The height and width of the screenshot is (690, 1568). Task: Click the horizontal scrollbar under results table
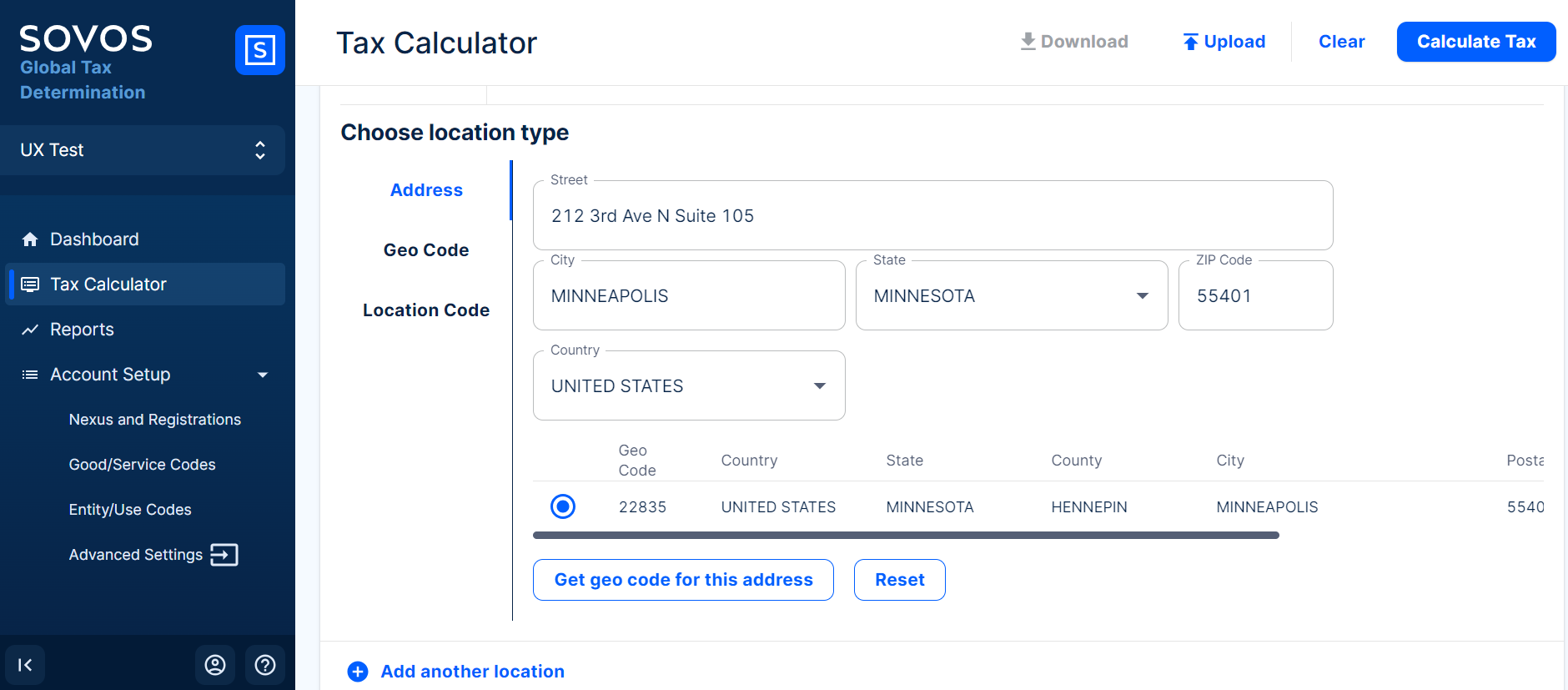[905, 536]
